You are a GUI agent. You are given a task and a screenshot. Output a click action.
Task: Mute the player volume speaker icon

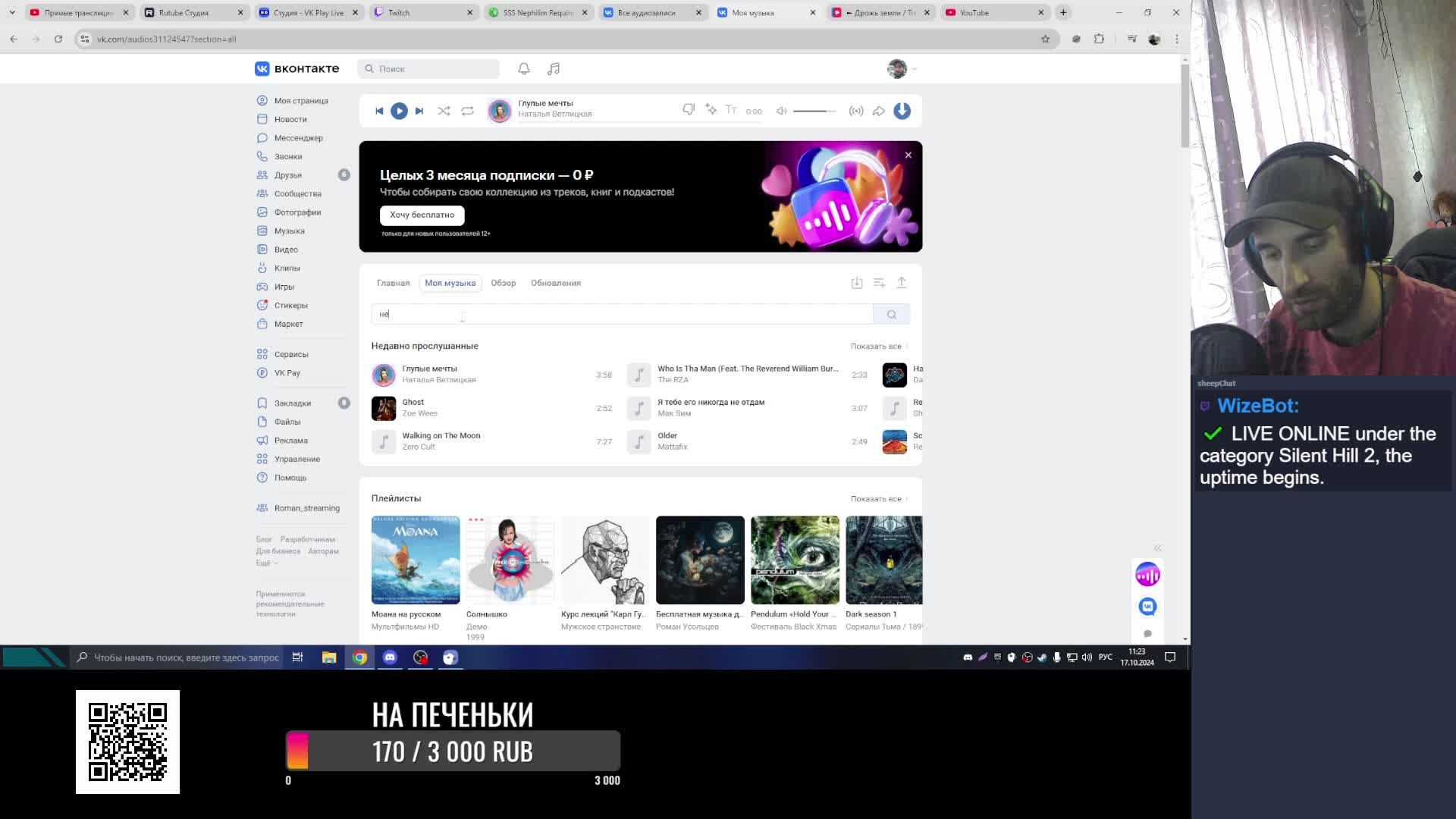(781, 111)
